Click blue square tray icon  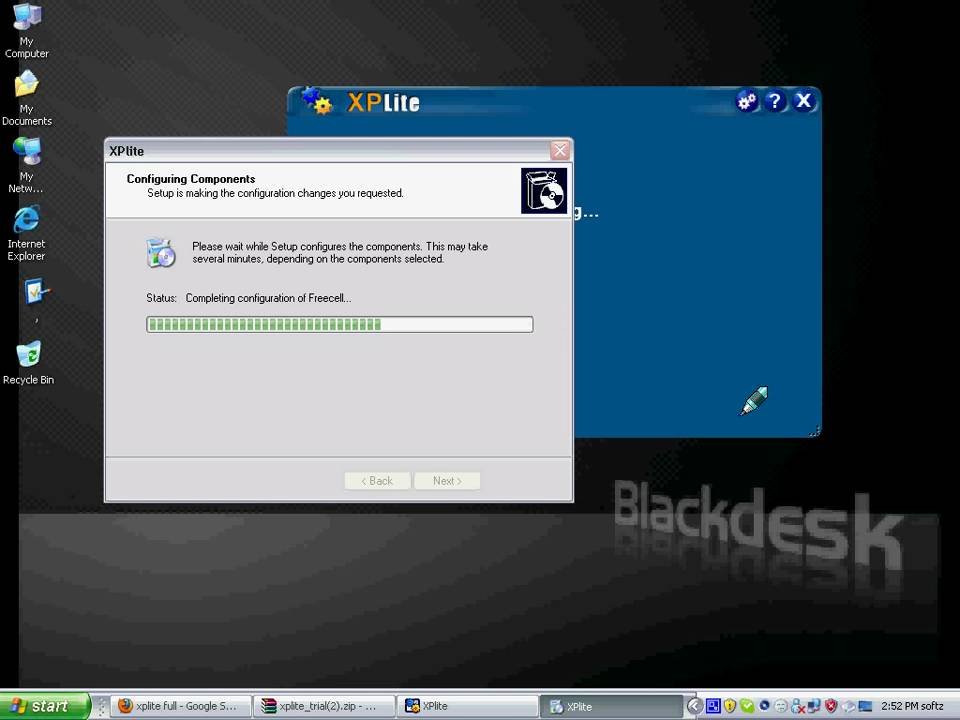tap(713, 706)
